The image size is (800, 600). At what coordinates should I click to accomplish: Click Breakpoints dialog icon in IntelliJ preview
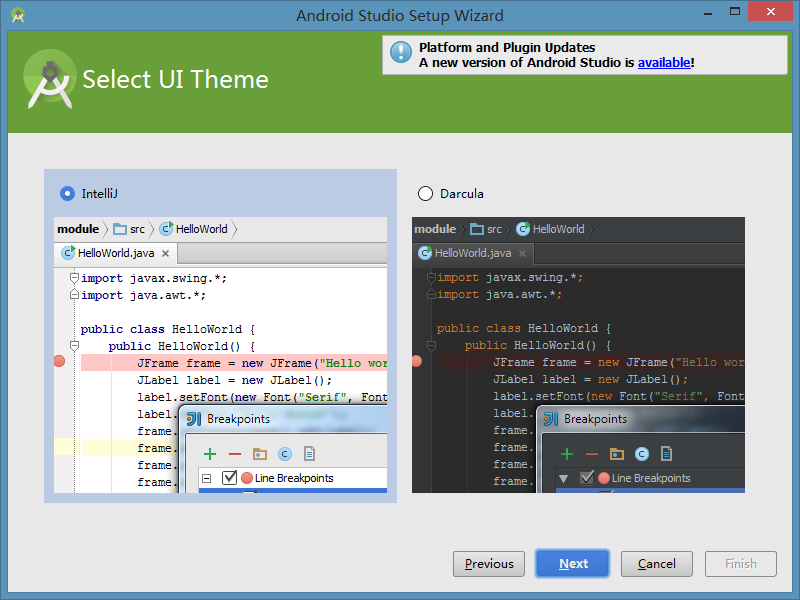click(x=194, y=419)
